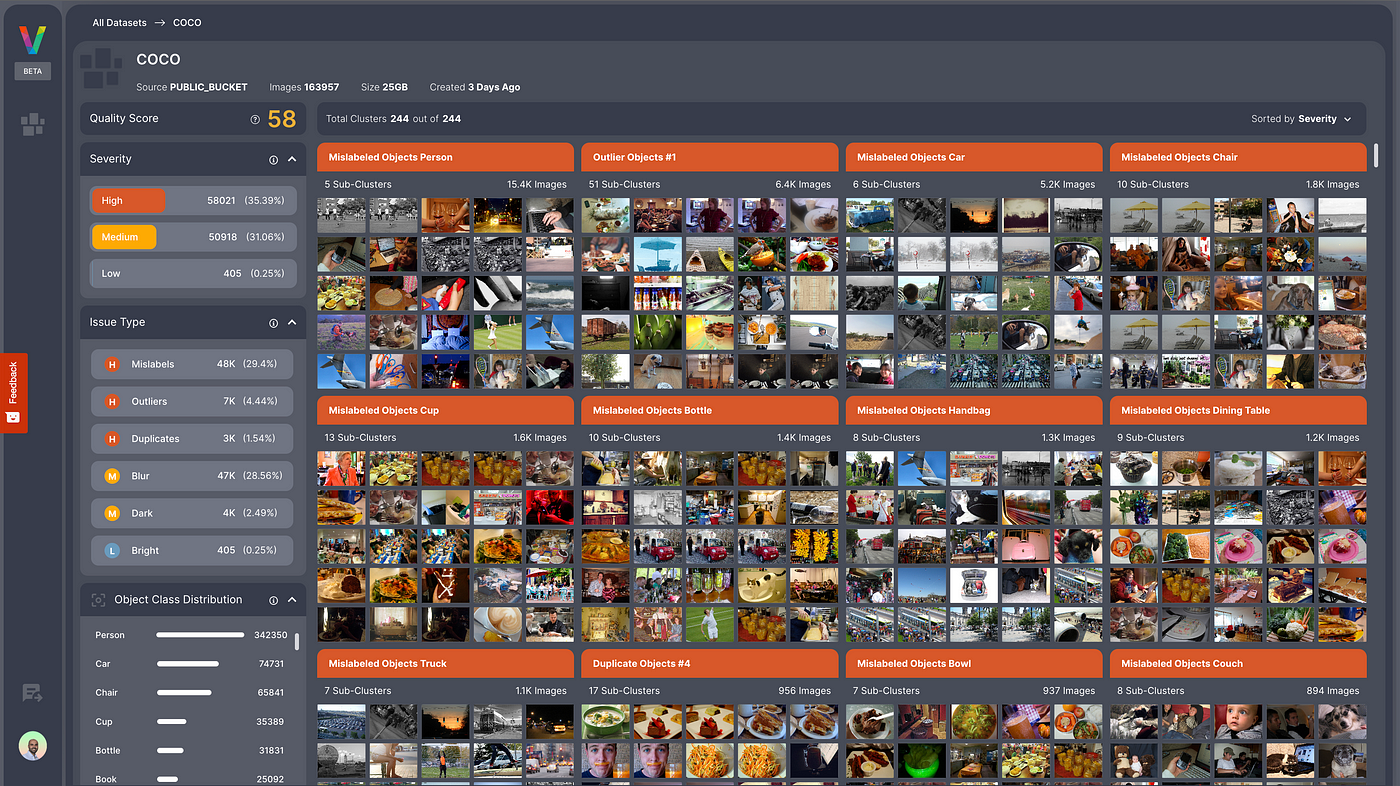Image resolution: width=1400 pixels, height=786 pixels.
Task: Open the Feedback side tab
Action: tap(13, 393)
